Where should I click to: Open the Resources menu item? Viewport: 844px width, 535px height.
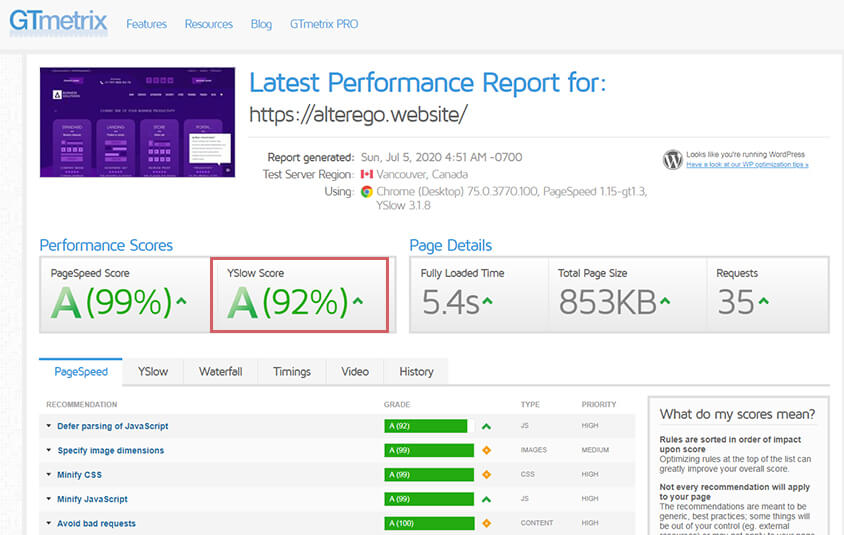point(208,24)
